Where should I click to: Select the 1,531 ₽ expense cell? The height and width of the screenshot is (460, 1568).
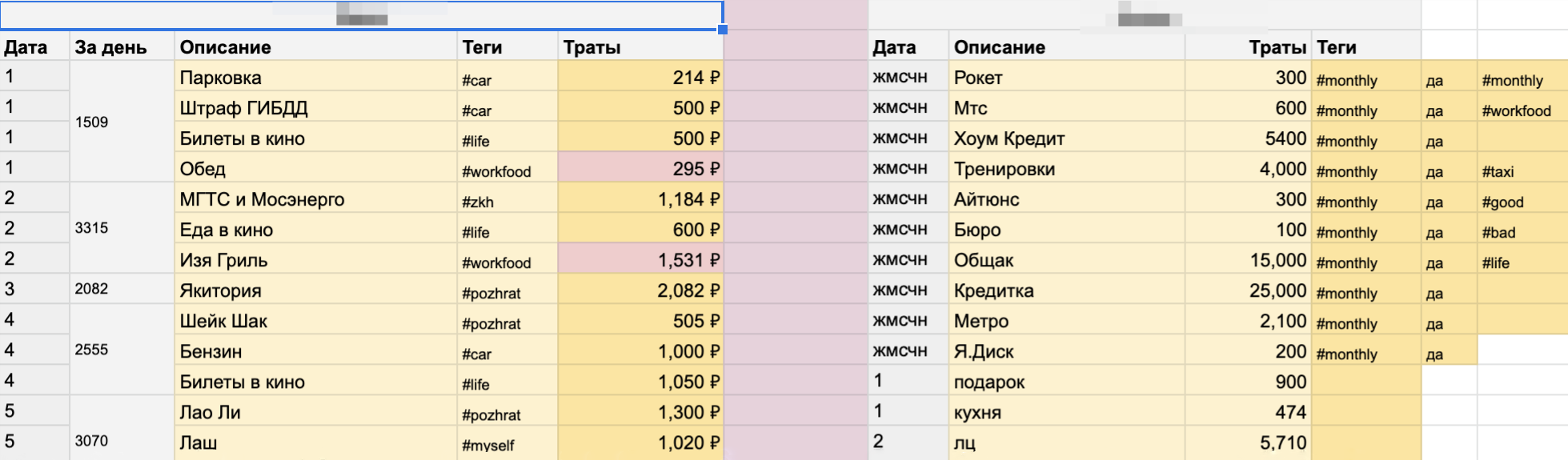point(640,259)
